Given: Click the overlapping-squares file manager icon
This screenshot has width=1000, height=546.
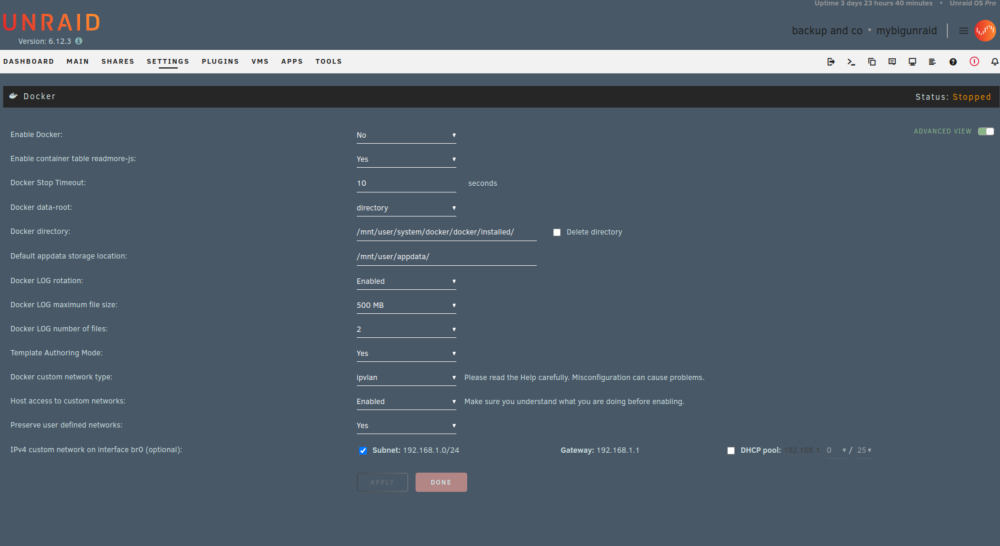Looking at the screenshot, I should [871, 62].
